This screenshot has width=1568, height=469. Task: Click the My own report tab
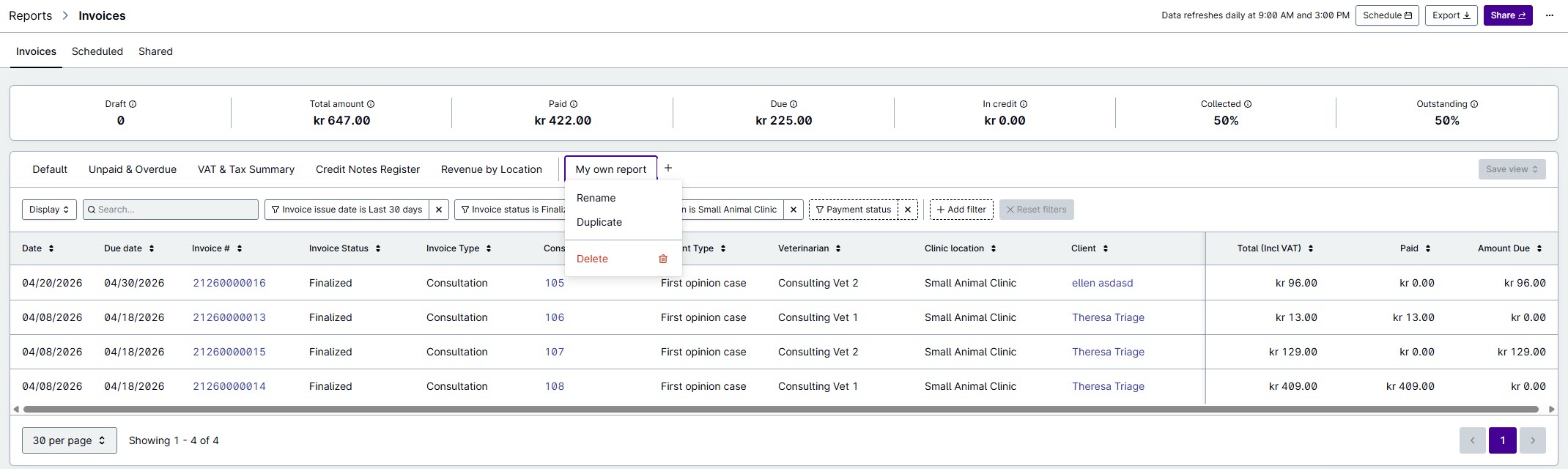coord(611,169)
